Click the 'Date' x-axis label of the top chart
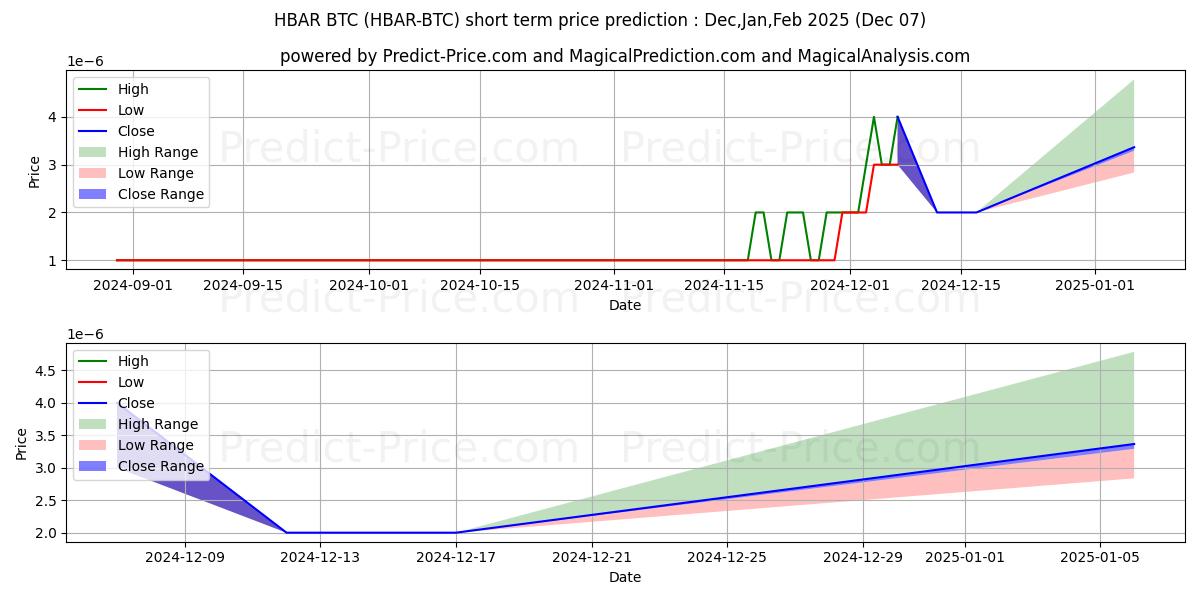This screenshot has height=600, width=1200. tap(625, 305)
